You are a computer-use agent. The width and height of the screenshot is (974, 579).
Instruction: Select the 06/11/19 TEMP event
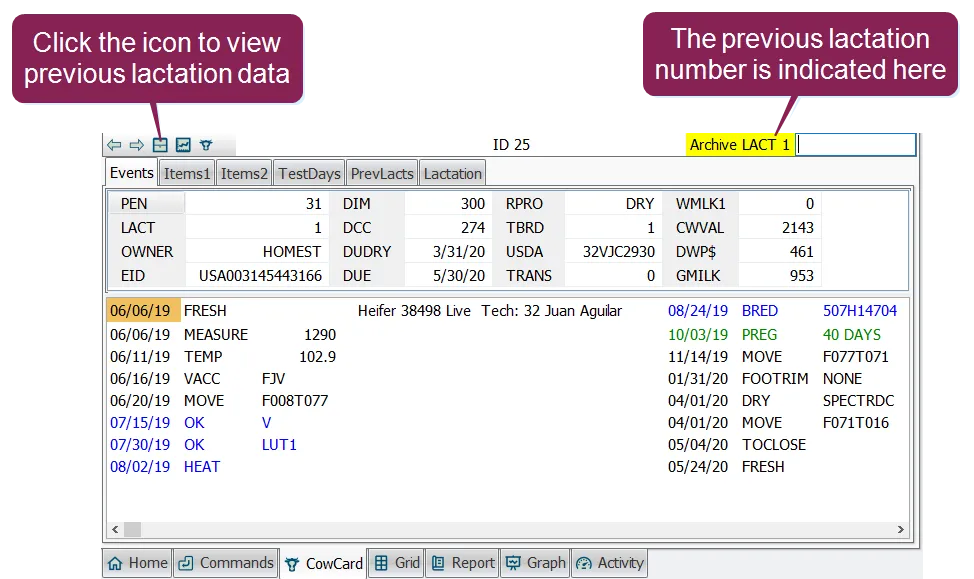click(223, 357)
